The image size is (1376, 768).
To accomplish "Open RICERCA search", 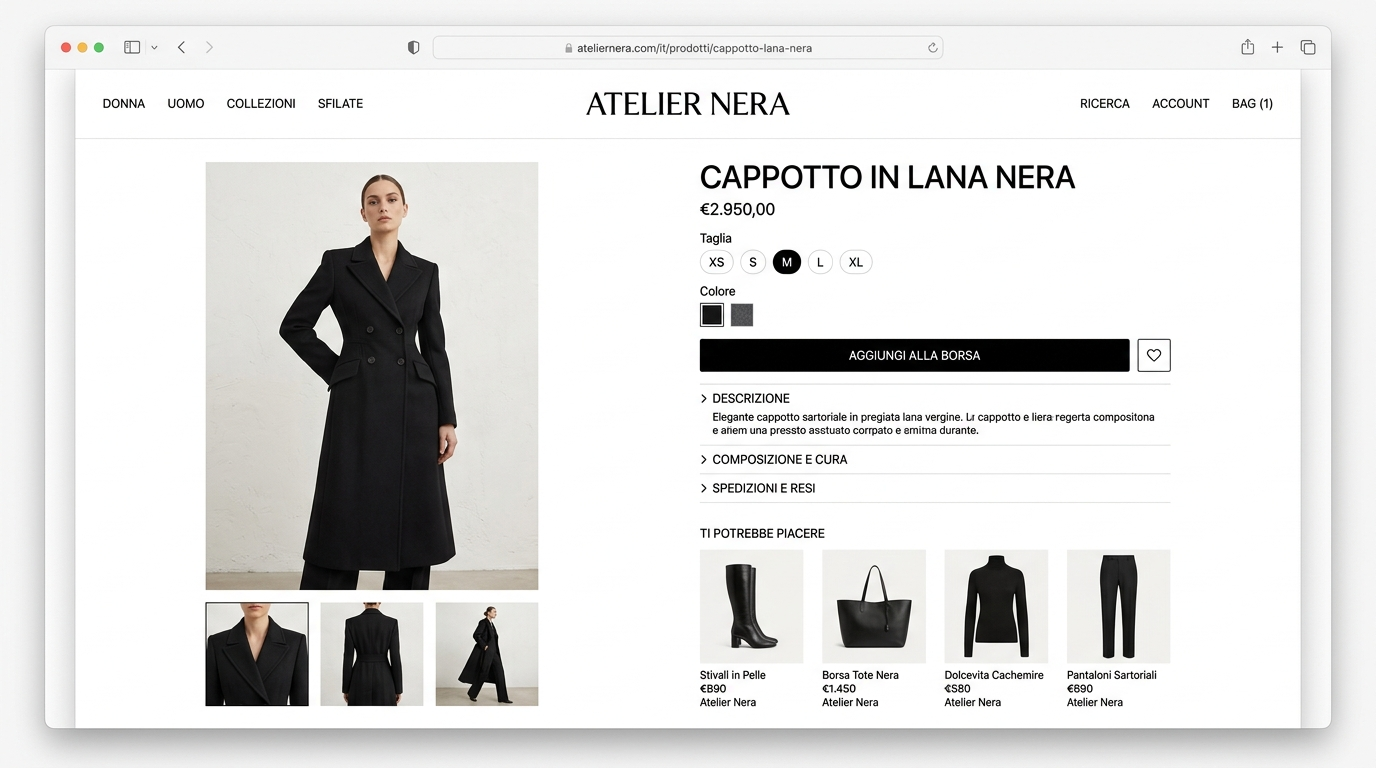I will pos(1105,104).
